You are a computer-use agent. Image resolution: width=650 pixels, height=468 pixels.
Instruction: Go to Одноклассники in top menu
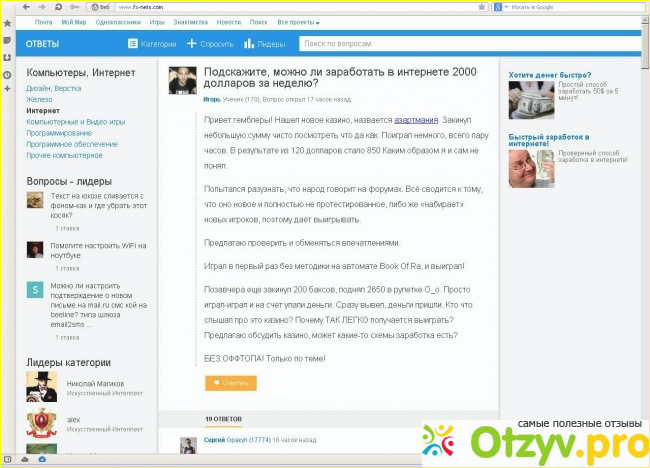tap(118, 21)
